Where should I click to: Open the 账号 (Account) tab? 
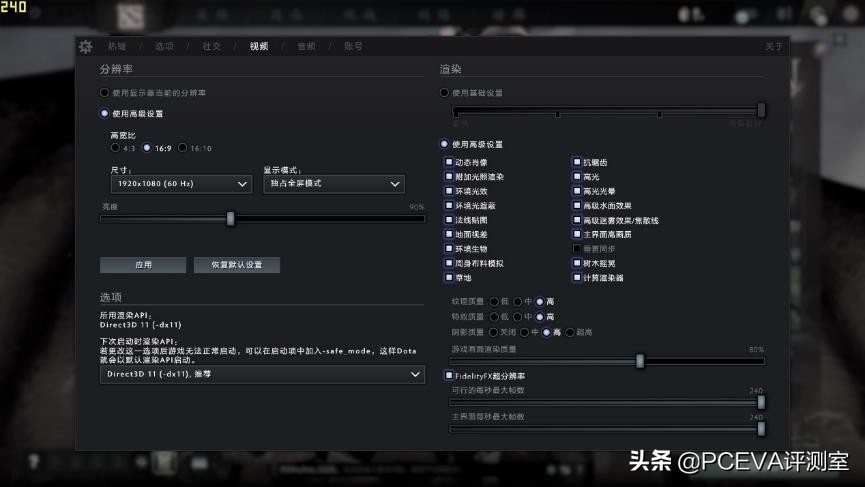[354, 46]
